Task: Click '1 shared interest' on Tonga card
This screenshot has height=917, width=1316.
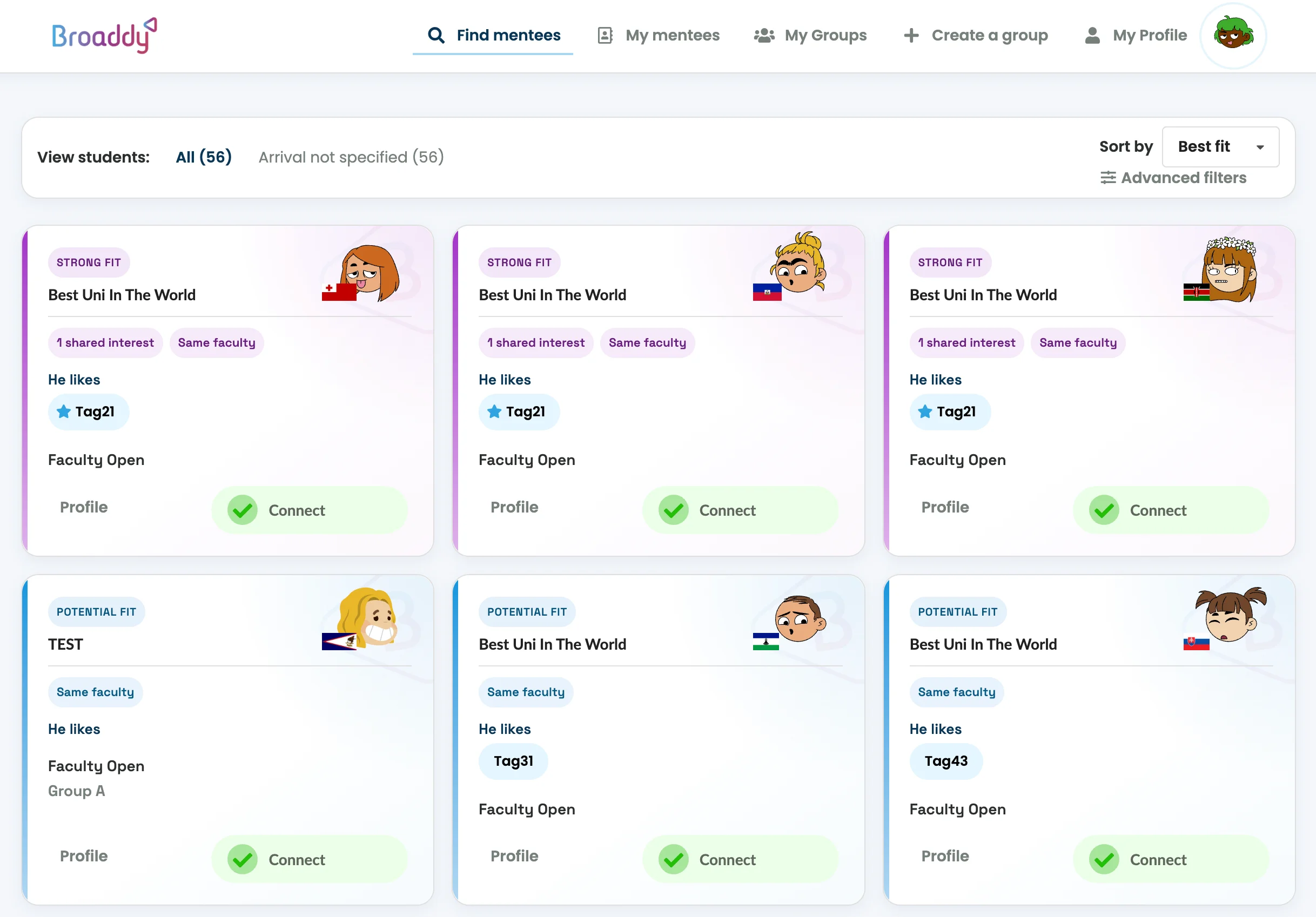Action: pyautogui.click(x=105, y=343)
